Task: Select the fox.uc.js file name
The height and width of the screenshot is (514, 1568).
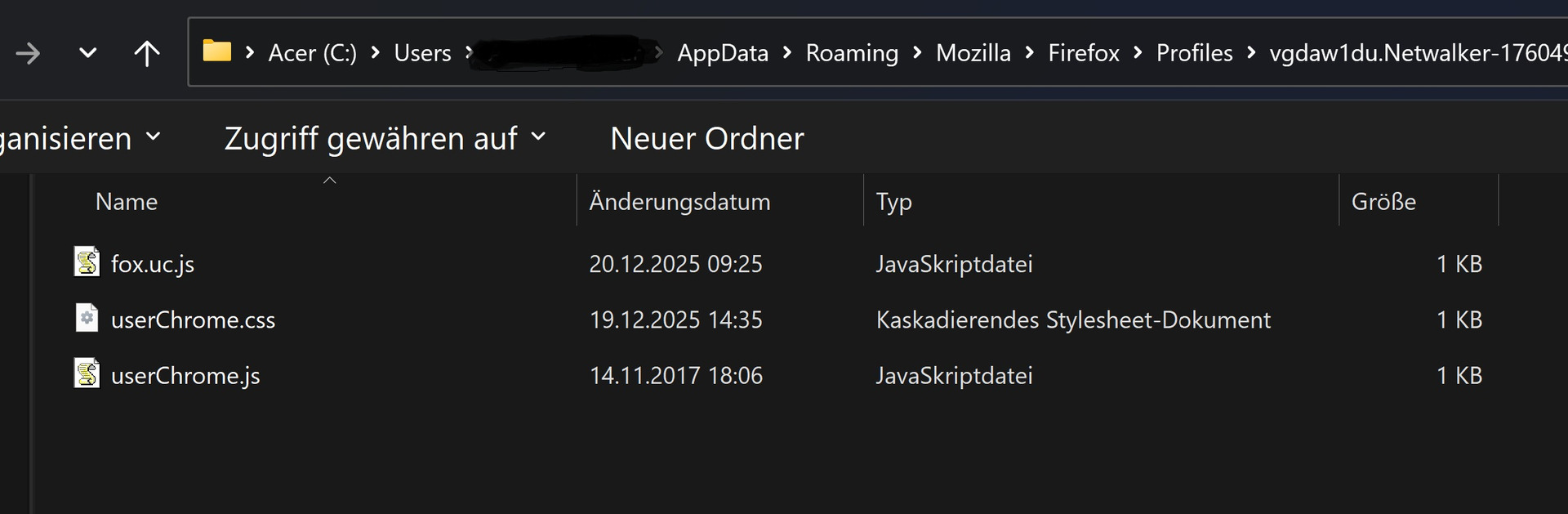Action: point(153,264)
